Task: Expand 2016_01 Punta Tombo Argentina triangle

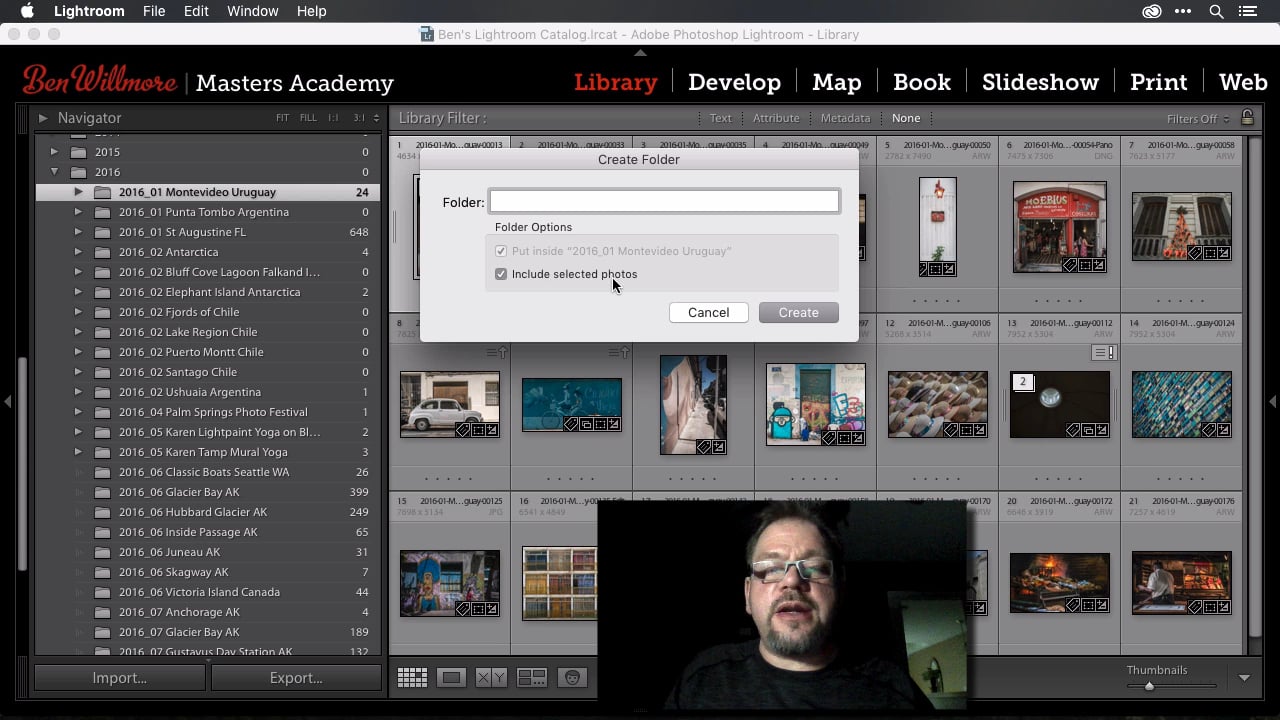Action: pos(78,212)
